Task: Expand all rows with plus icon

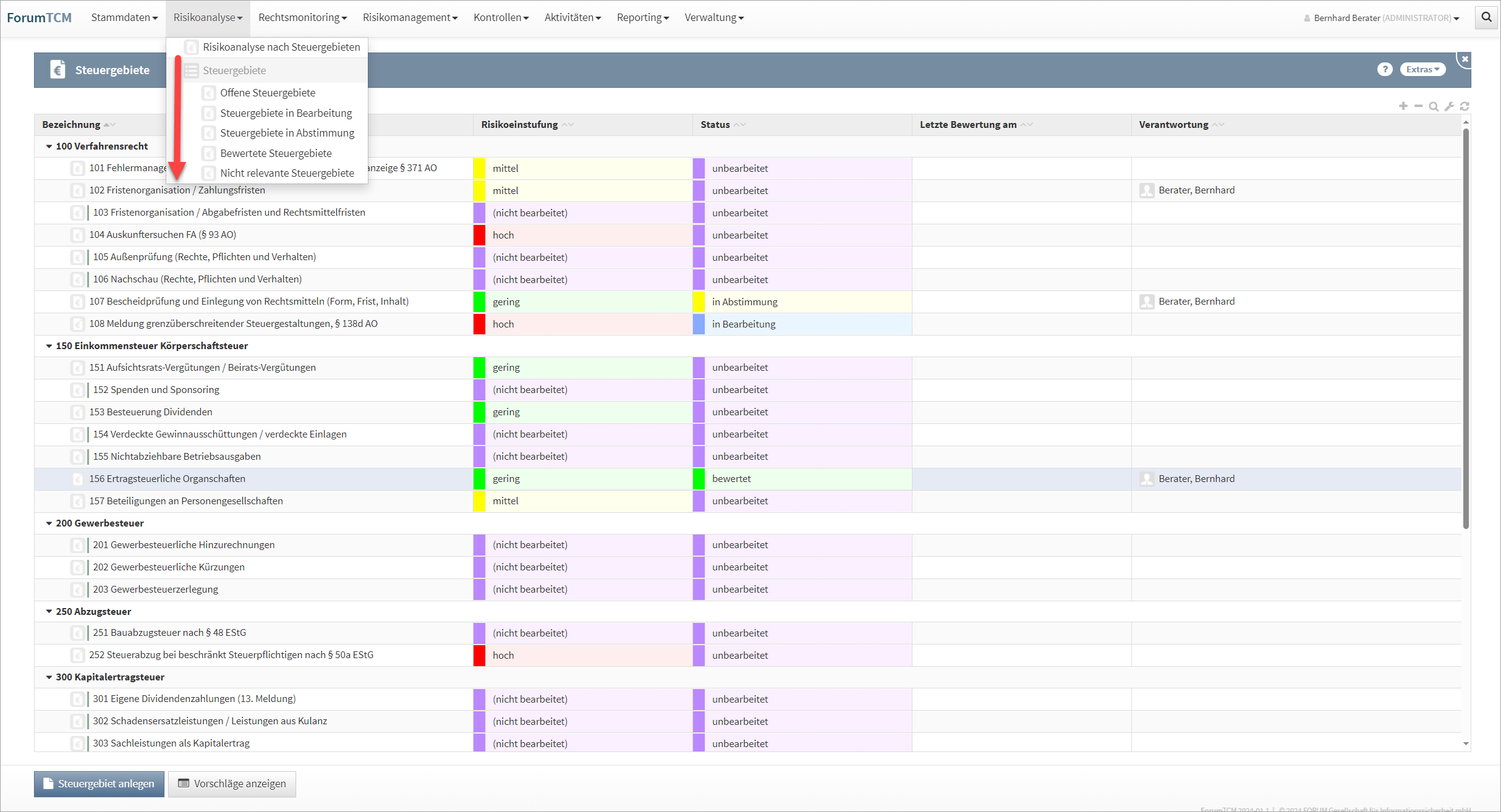Action: [x=1403, y=106]
